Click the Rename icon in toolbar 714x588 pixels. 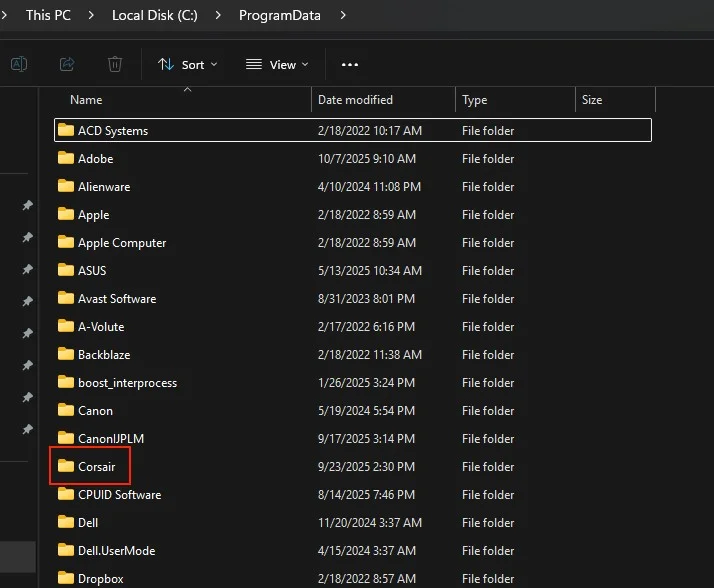pyautogui.click(x=18, y=64)
